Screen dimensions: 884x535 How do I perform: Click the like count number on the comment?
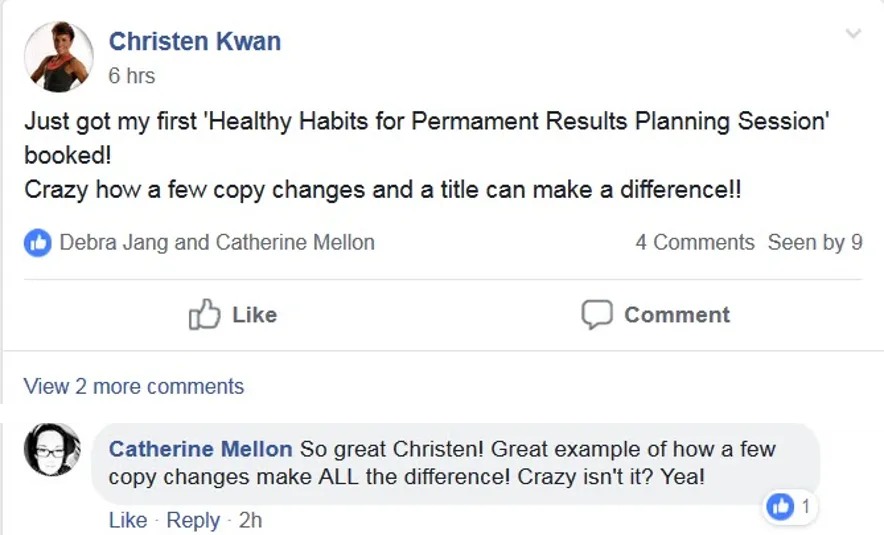pos(806,507)
